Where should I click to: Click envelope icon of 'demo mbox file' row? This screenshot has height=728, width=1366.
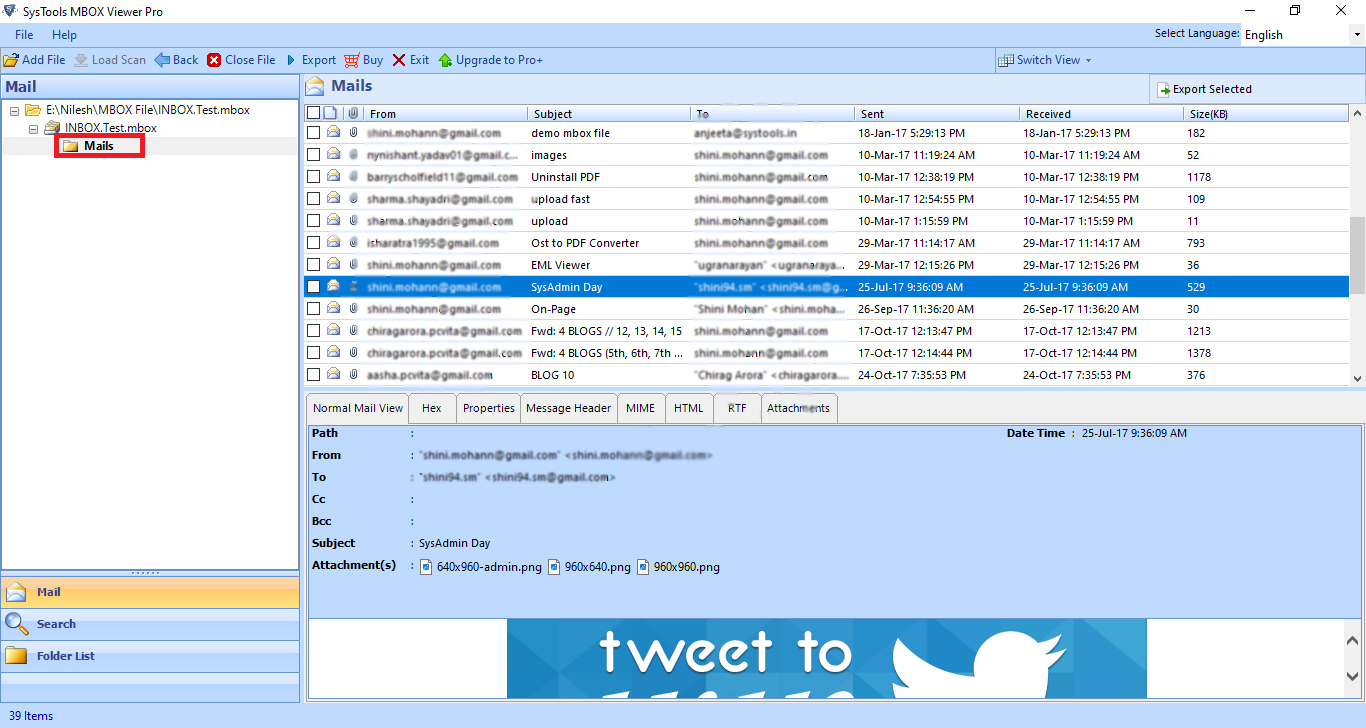(x=333, y=132)
